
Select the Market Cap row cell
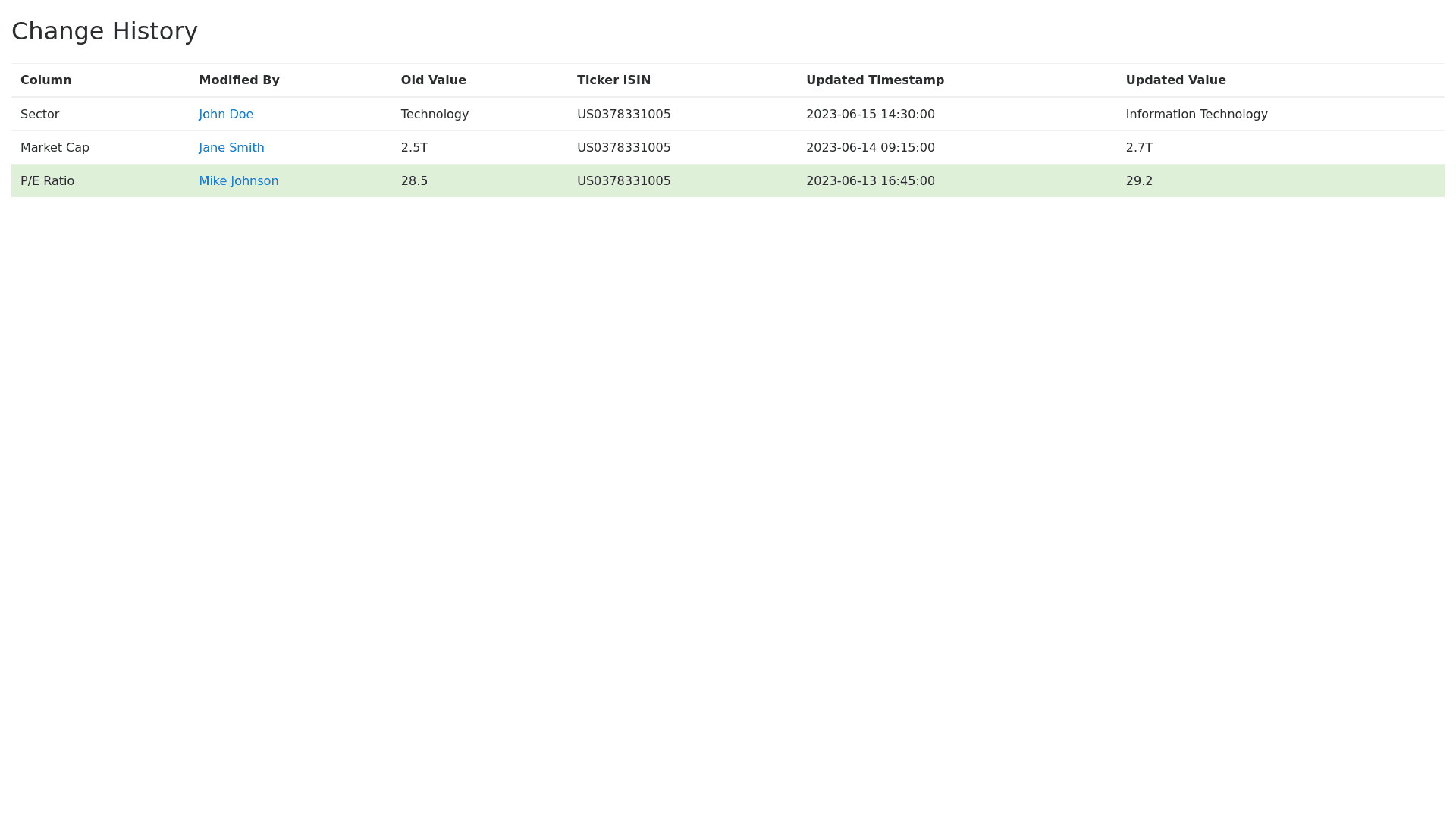55,148
